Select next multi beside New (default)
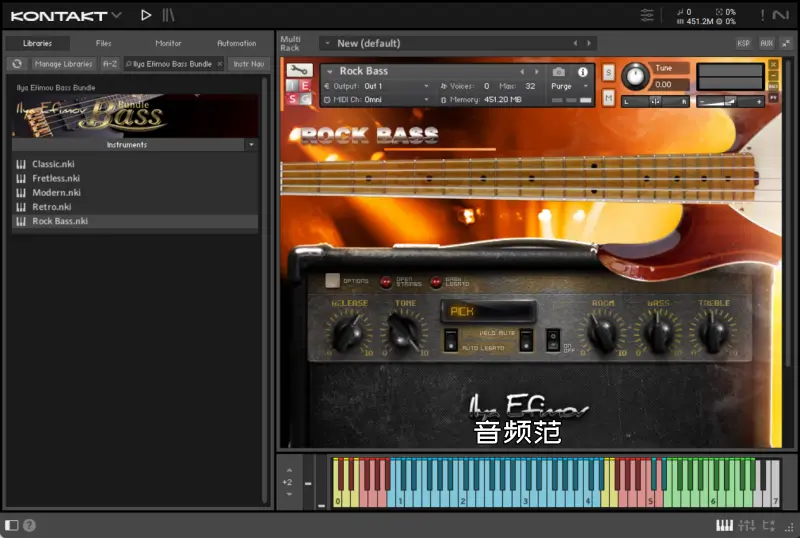 tap(589, 43)
